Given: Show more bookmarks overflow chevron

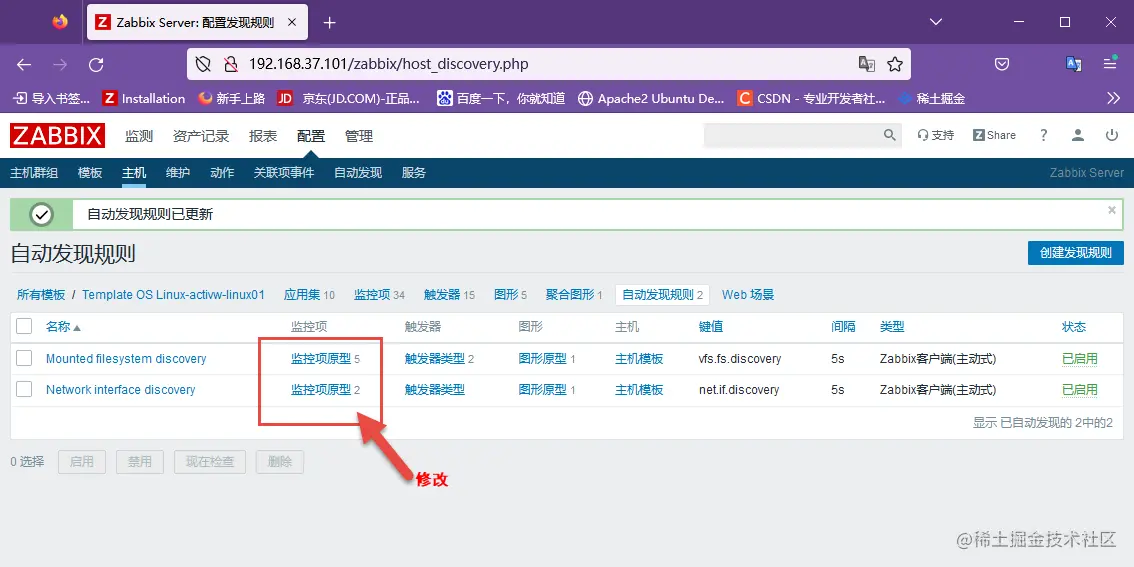Looking at the screenshot, I should tap(1114, 98).
